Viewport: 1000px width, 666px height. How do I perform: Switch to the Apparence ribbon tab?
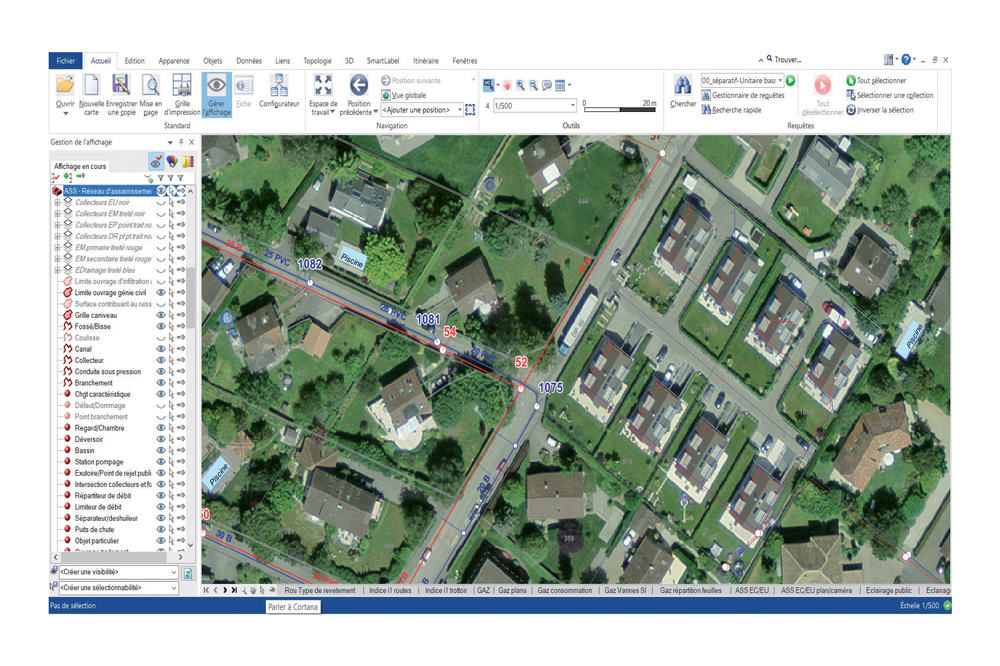click(x=173, y=61)
